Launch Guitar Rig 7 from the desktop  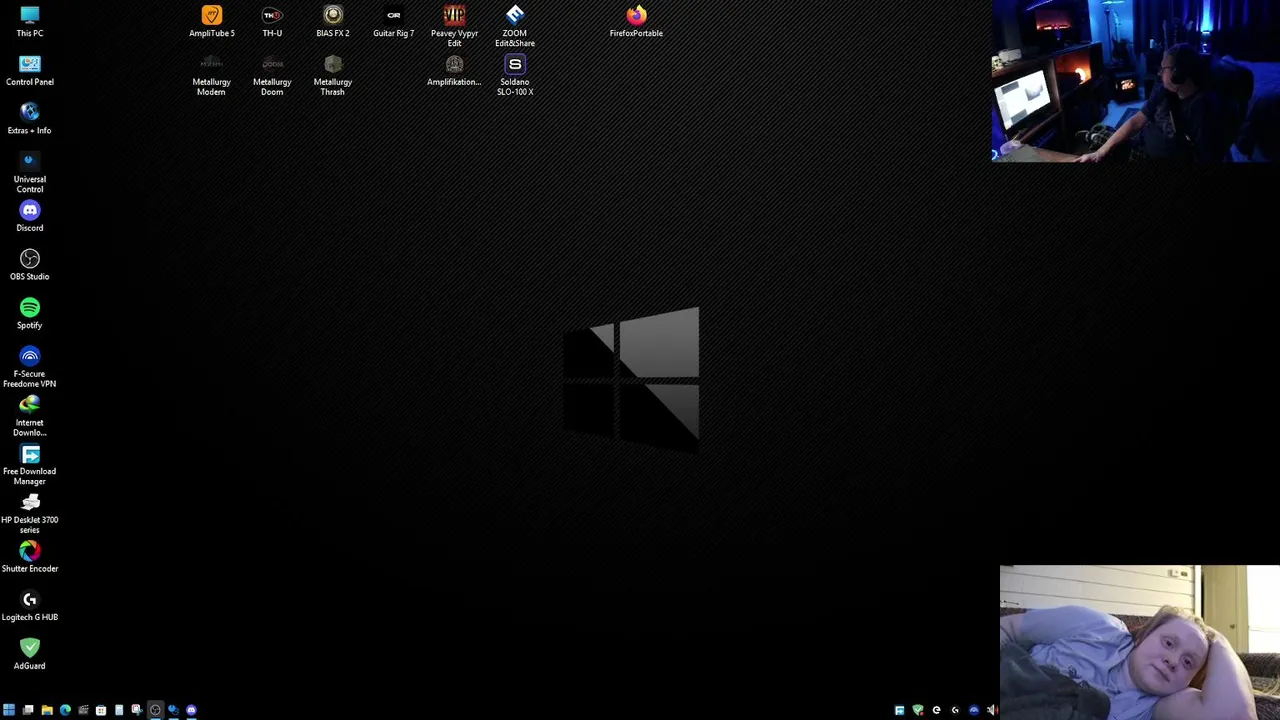394,21
